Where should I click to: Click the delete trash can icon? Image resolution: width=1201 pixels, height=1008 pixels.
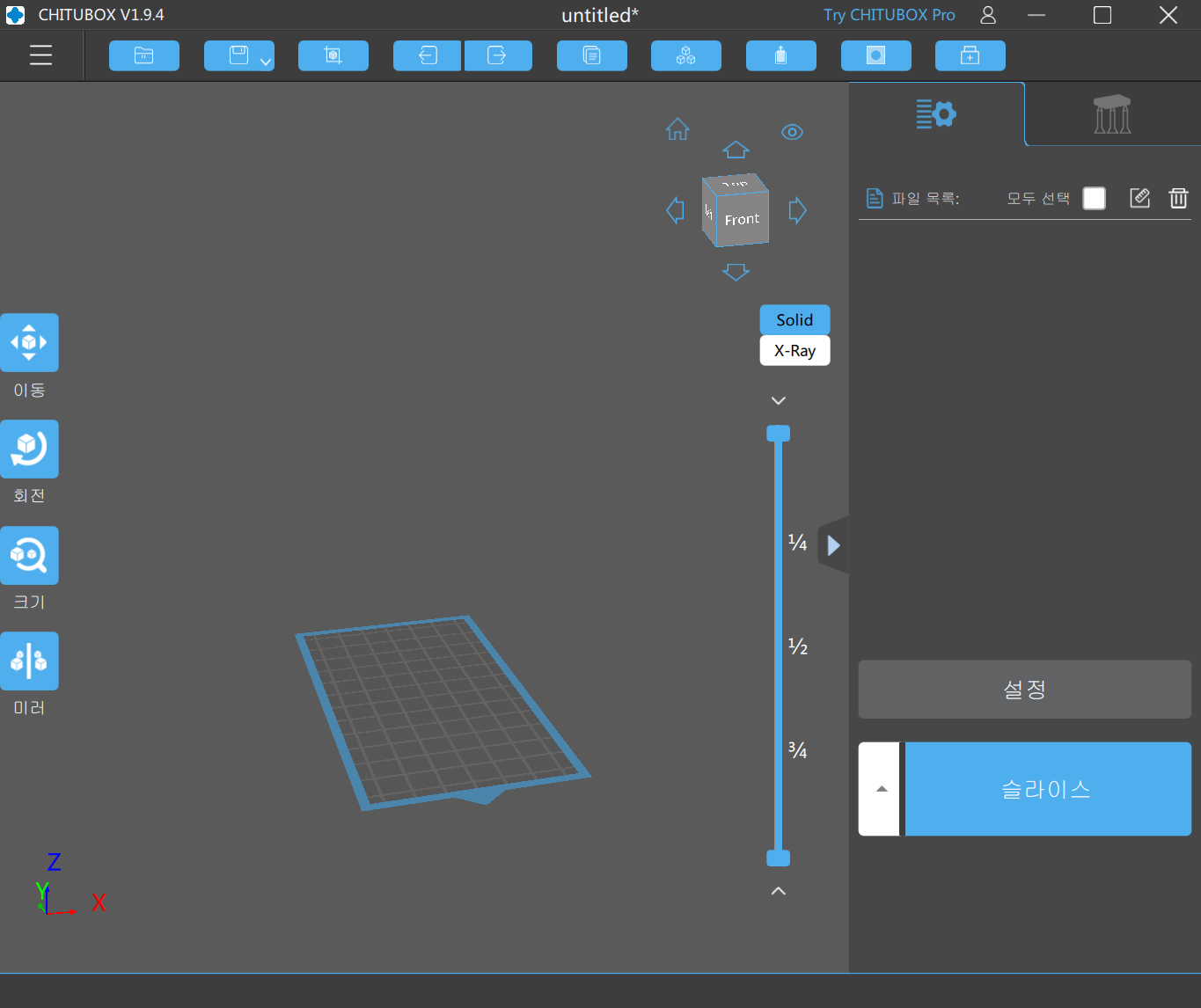pos(1178,198)
